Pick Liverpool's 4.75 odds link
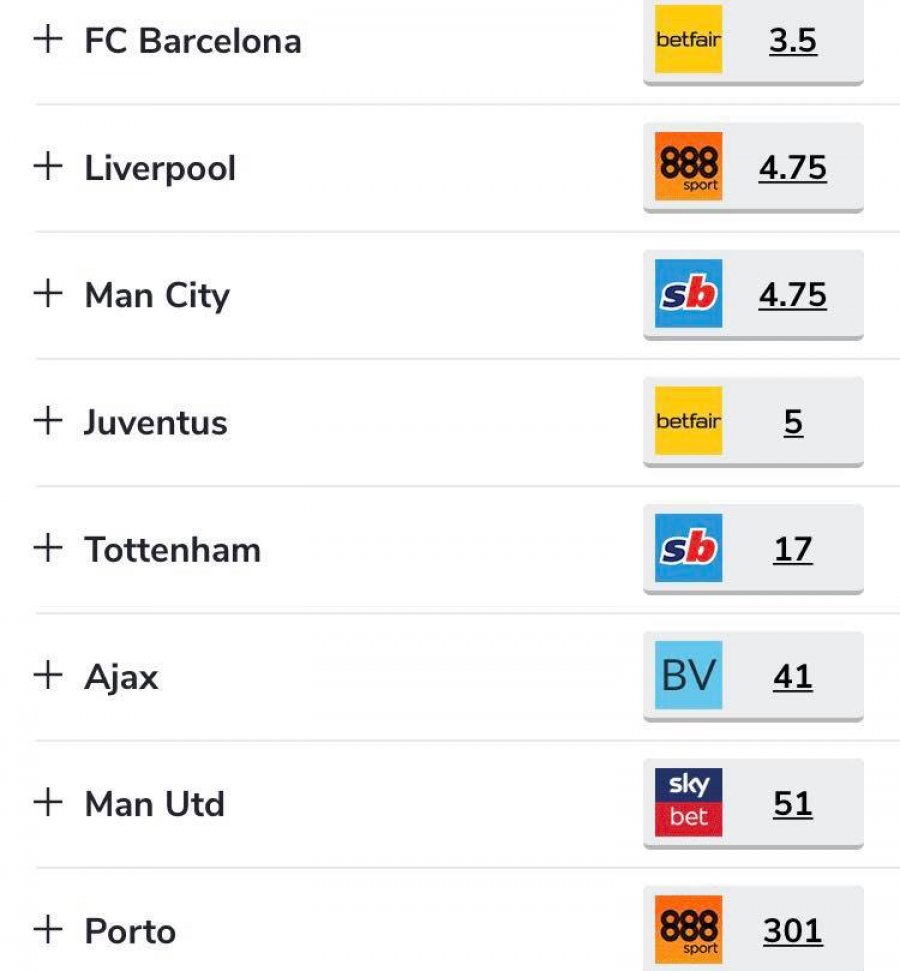 pos(792,168)
